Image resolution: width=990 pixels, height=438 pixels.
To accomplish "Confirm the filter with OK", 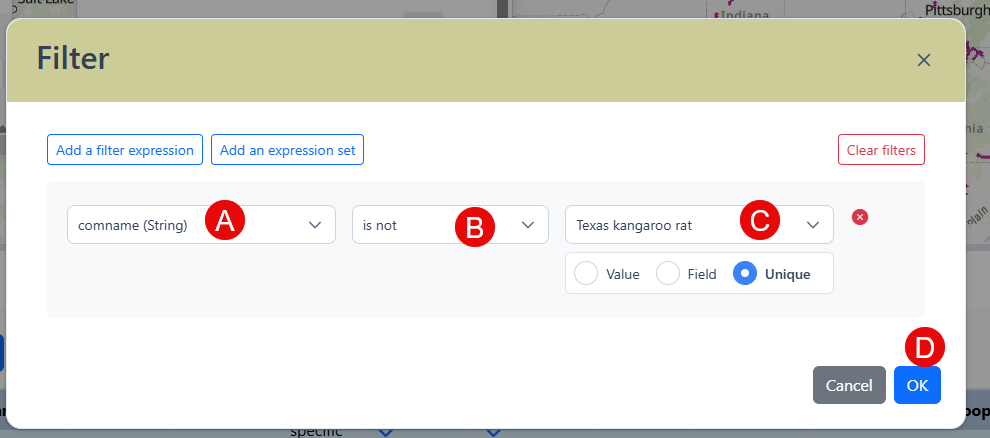I will point(917,385).
